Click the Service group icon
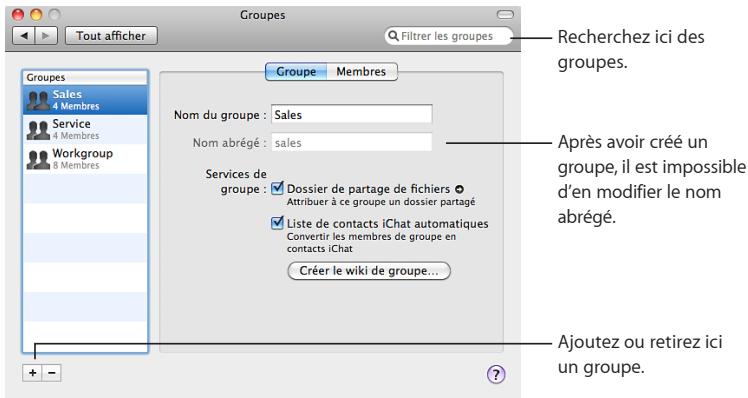 (x=38, y=130)
